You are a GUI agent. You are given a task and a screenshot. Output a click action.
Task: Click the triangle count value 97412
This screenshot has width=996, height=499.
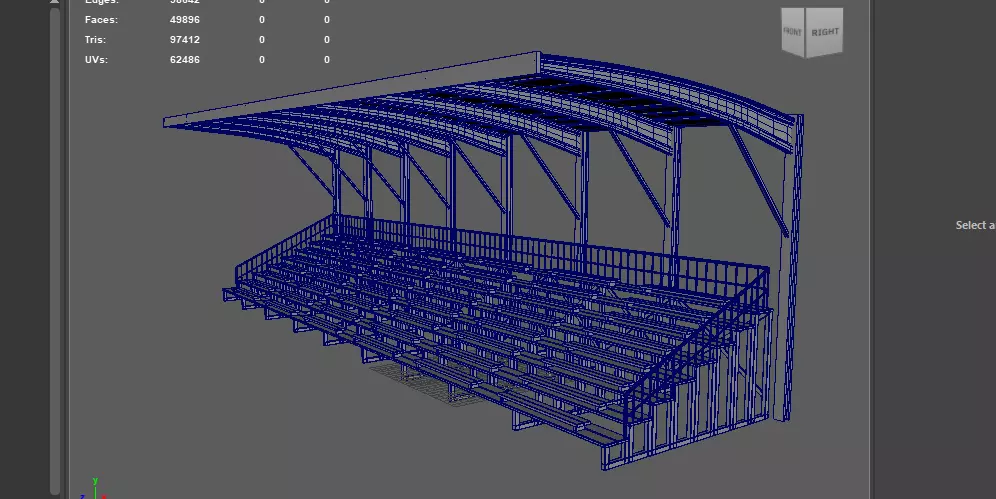185,39
